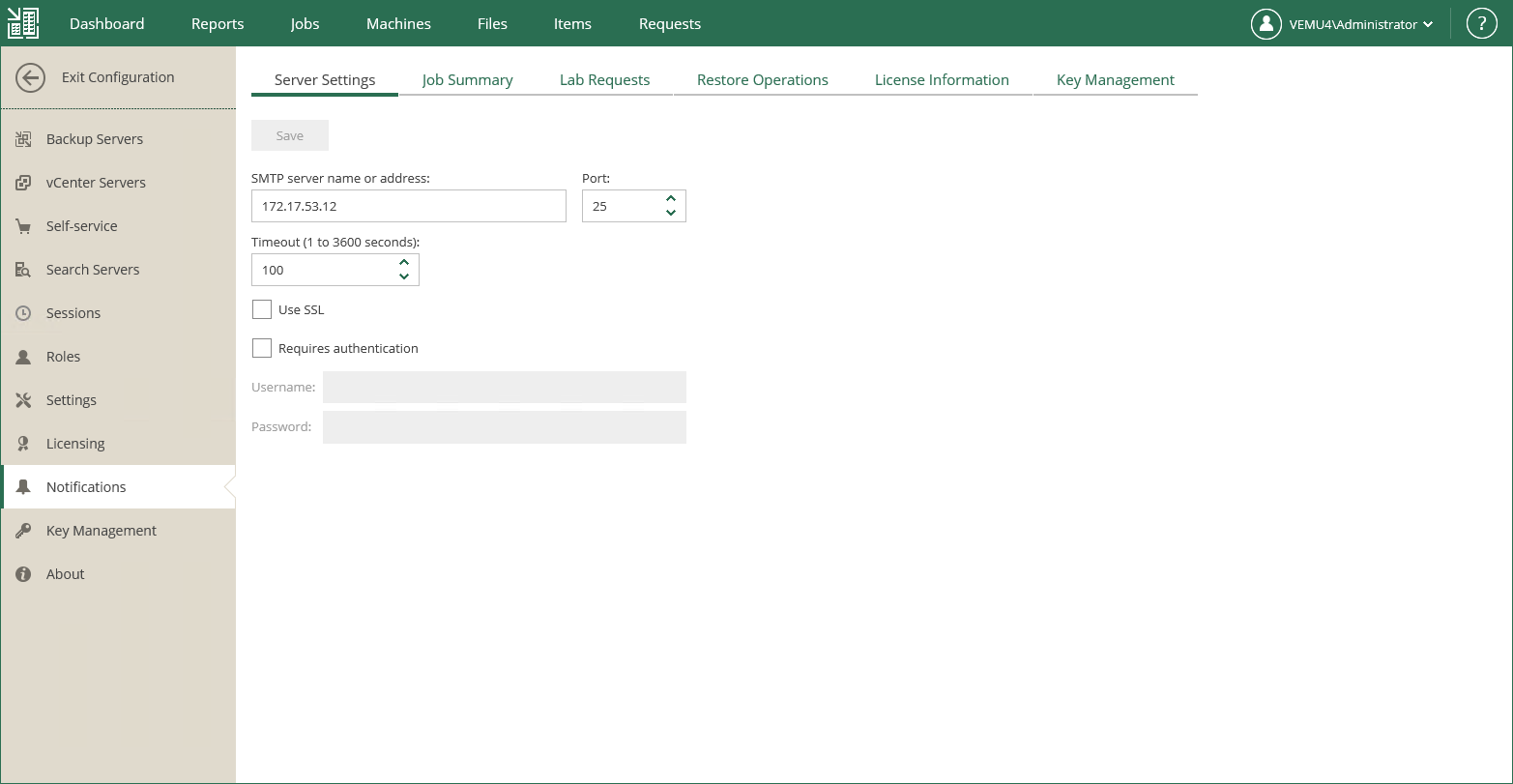The image size is (1513, 784).
Task: Select Backup Servers in the sidebar
Action: point(118,139)
